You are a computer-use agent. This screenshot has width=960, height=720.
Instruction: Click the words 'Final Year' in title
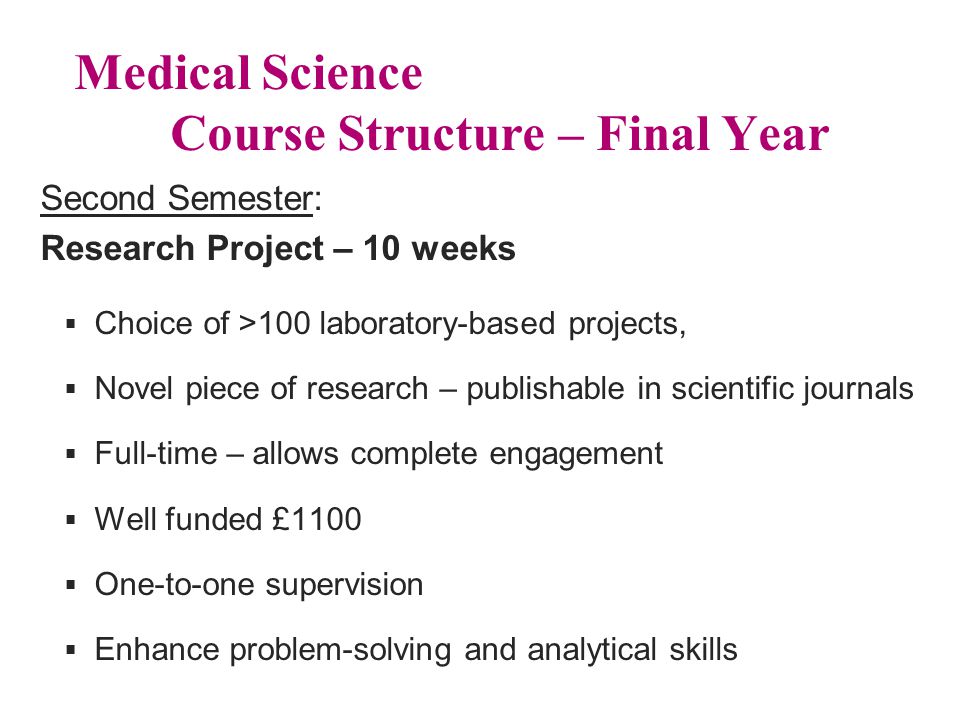713,133
